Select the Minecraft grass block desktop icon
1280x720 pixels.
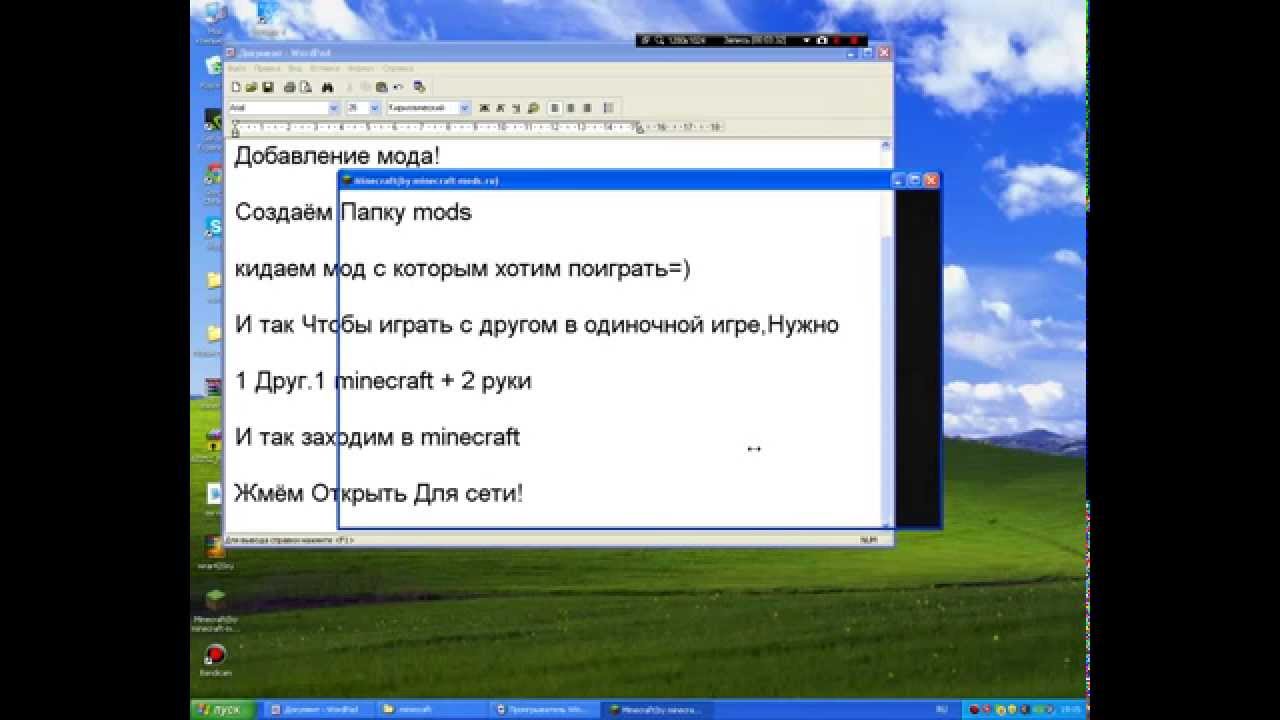coord(214,610)
